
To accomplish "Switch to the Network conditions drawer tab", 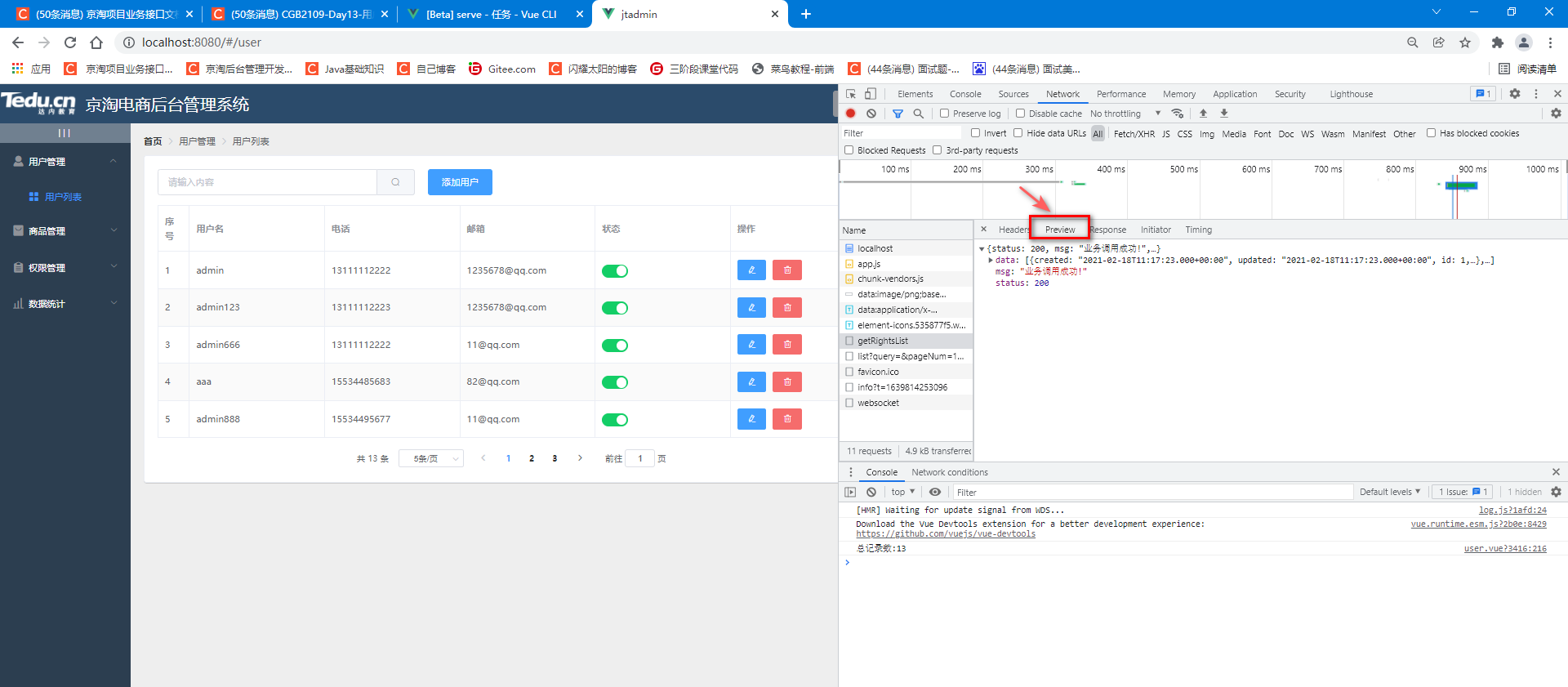I will click(x=950, y=472).
